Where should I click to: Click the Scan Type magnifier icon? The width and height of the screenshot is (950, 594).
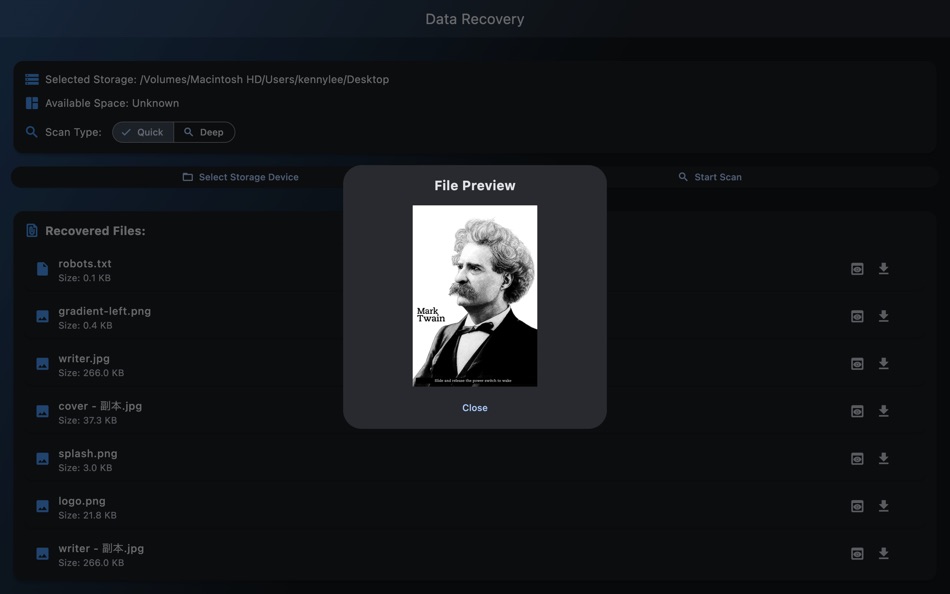(32, 132)
